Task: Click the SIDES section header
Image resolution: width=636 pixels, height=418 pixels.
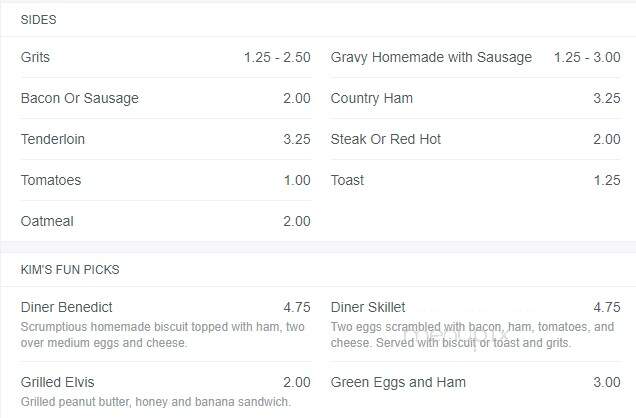Action: 39,19
